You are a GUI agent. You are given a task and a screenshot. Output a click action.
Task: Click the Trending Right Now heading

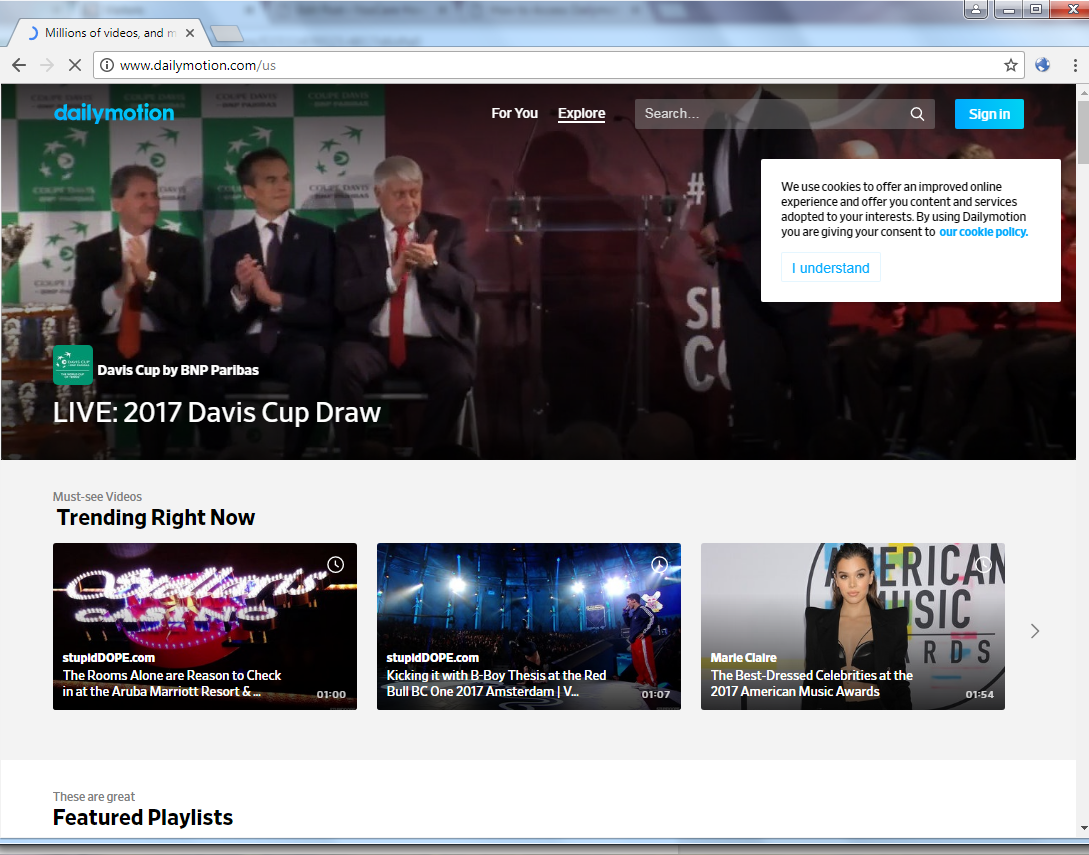click(x=156, y=517)
